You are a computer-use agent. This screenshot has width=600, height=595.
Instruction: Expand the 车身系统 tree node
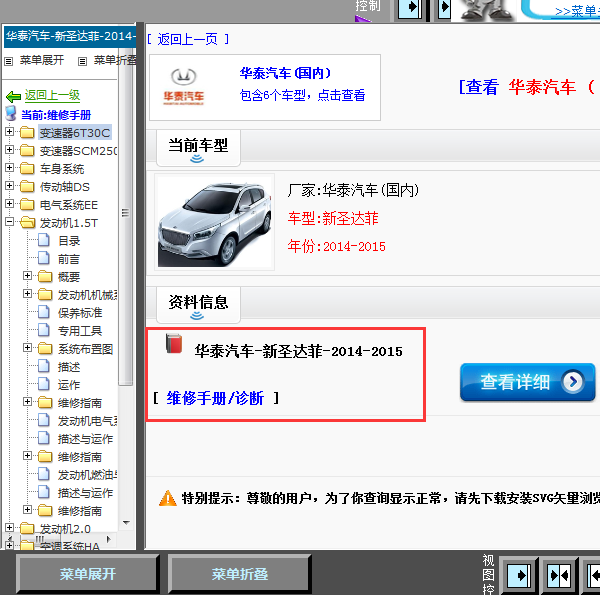click(10, 168)
